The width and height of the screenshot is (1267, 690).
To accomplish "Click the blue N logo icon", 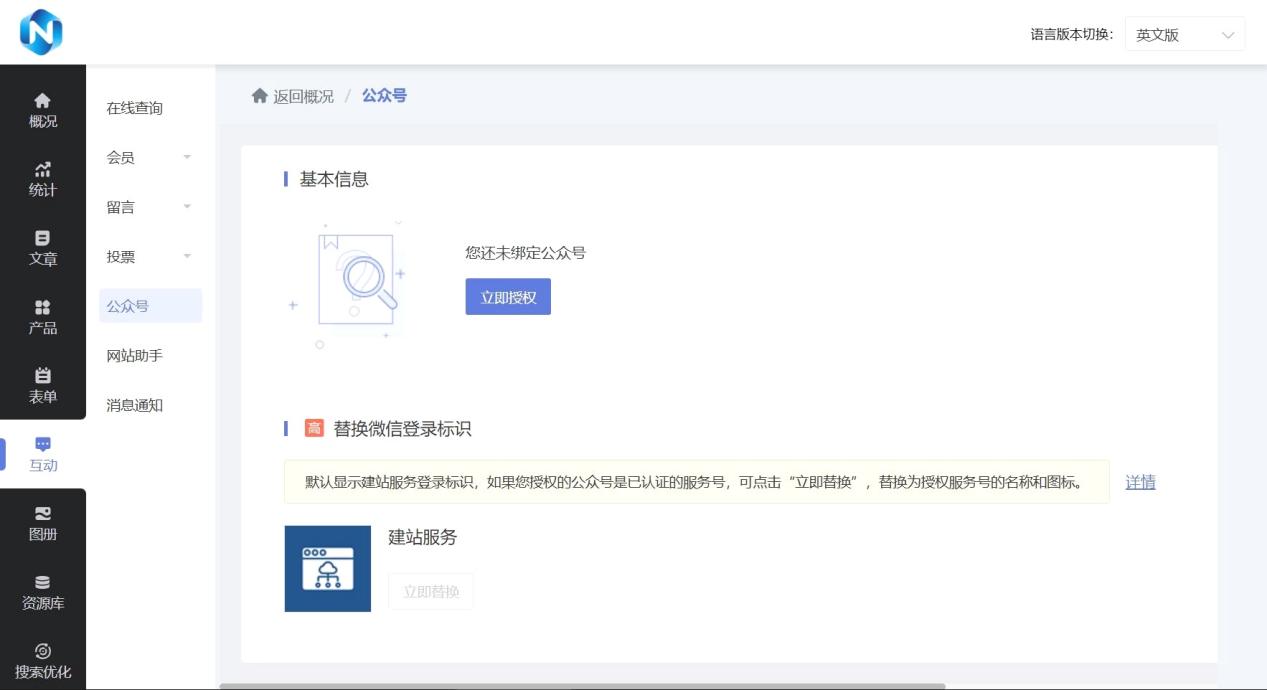I will (41, 32).
